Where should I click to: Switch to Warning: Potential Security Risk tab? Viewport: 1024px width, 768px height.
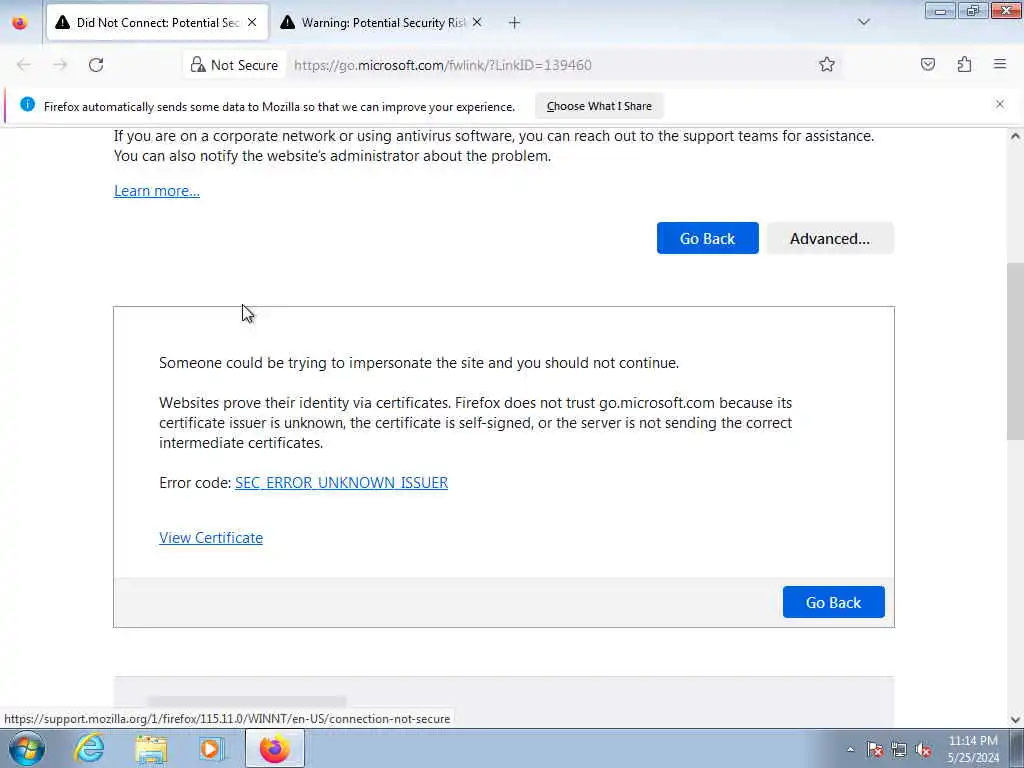click(383, 23)
